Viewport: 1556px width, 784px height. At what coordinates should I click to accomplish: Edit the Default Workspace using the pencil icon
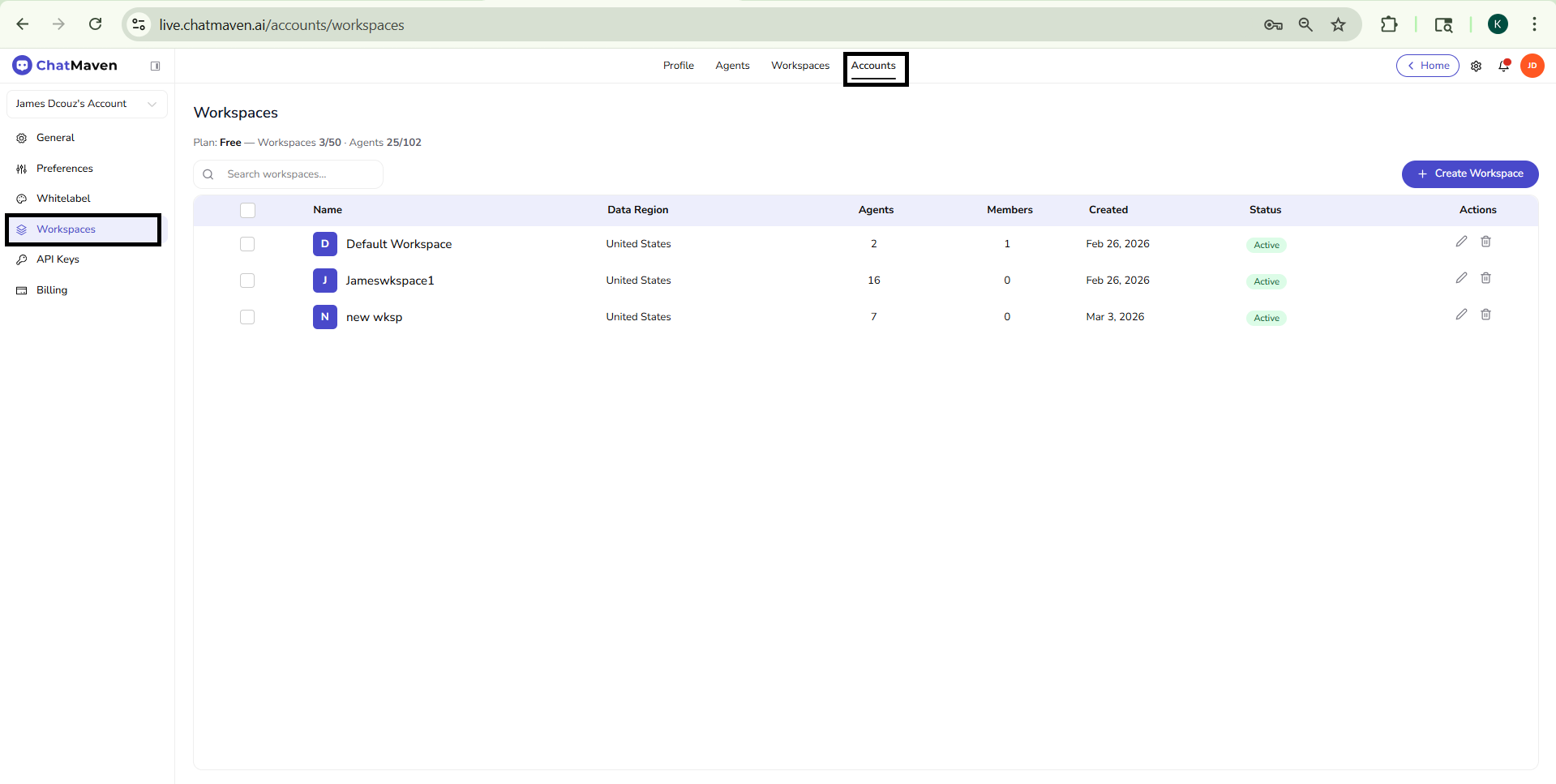coord(1462,241)
